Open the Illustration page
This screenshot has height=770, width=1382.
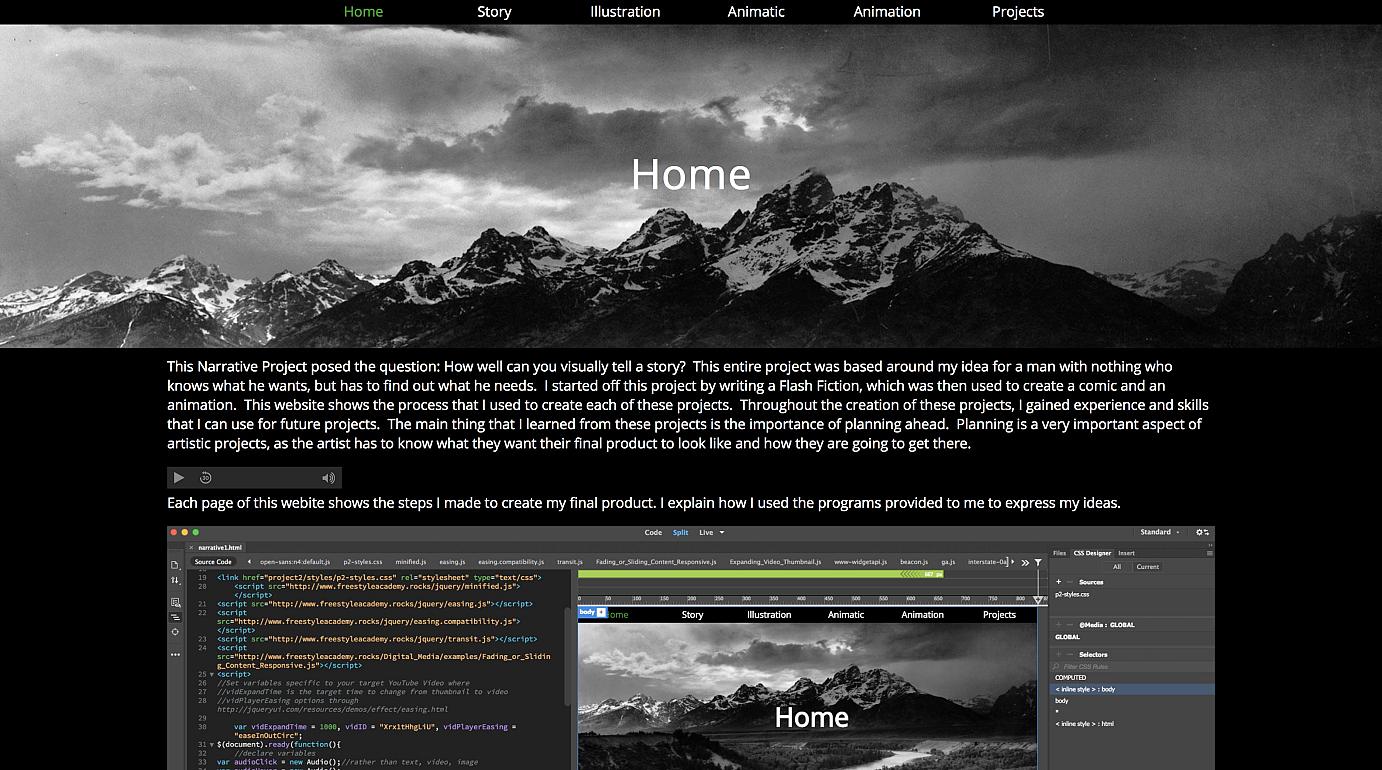[625, 12]
